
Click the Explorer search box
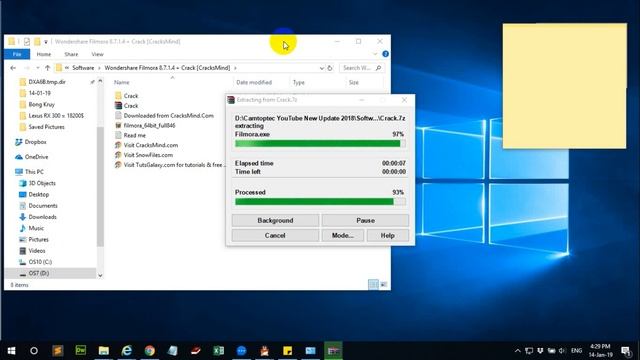tap(362, 68)
